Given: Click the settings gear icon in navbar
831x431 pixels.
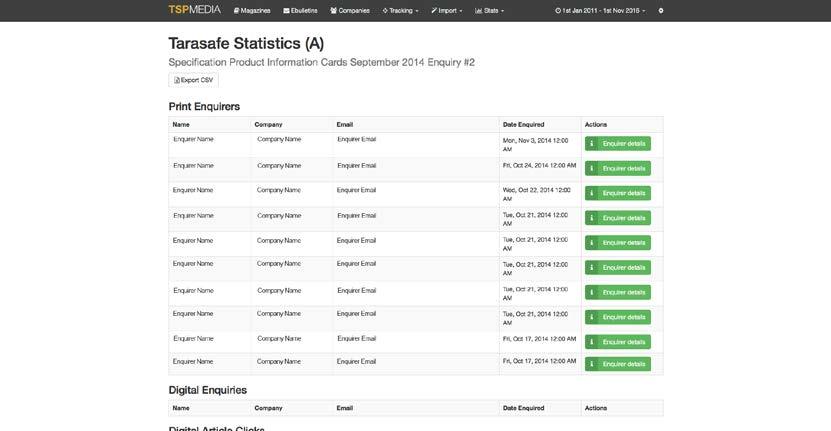Looking at the screenshot, I should [x=661, y=11].
